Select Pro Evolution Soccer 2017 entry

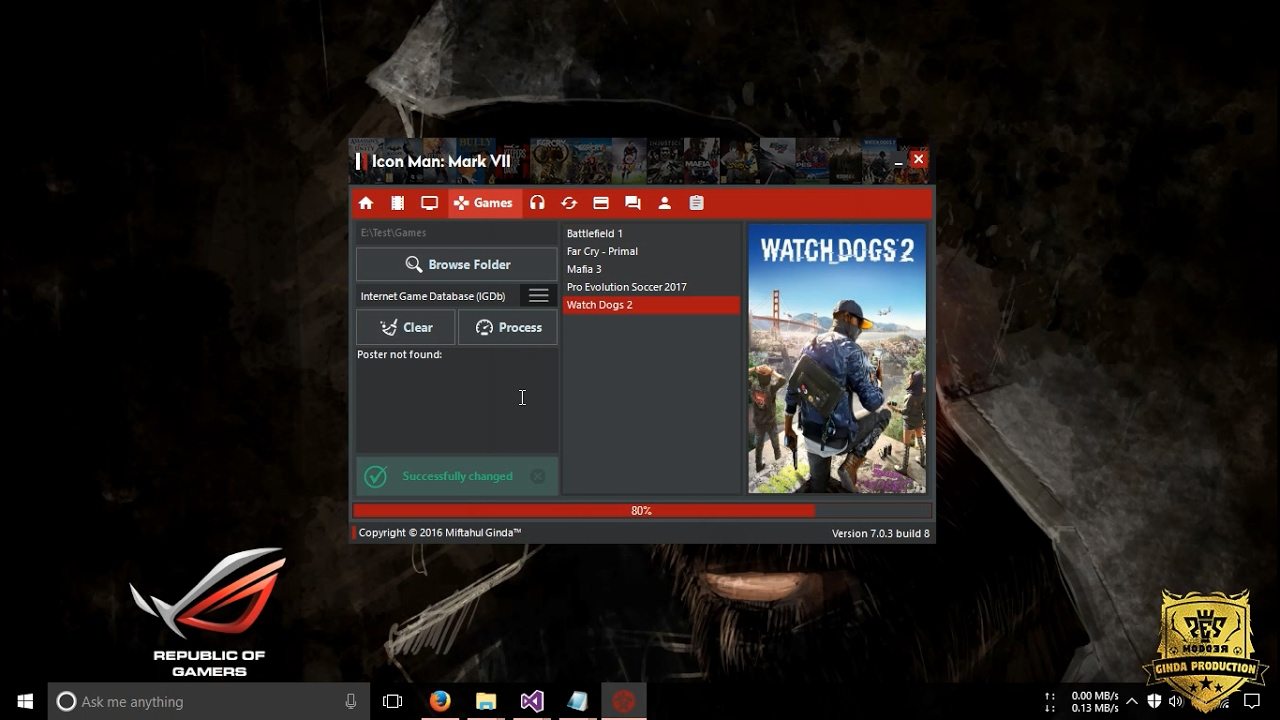click(x=627, y=287)
